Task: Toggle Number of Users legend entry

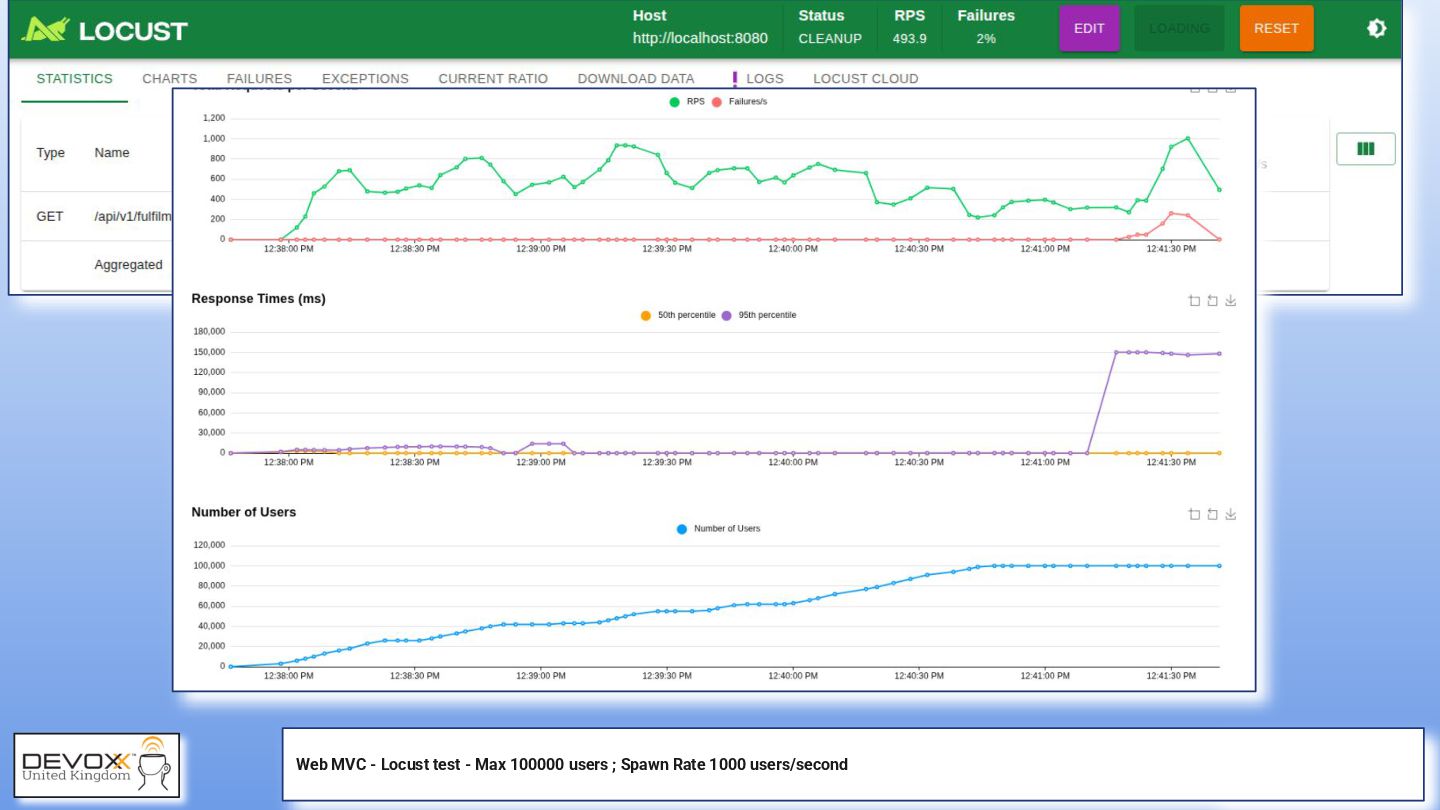Action: click(x=718, y=529)
